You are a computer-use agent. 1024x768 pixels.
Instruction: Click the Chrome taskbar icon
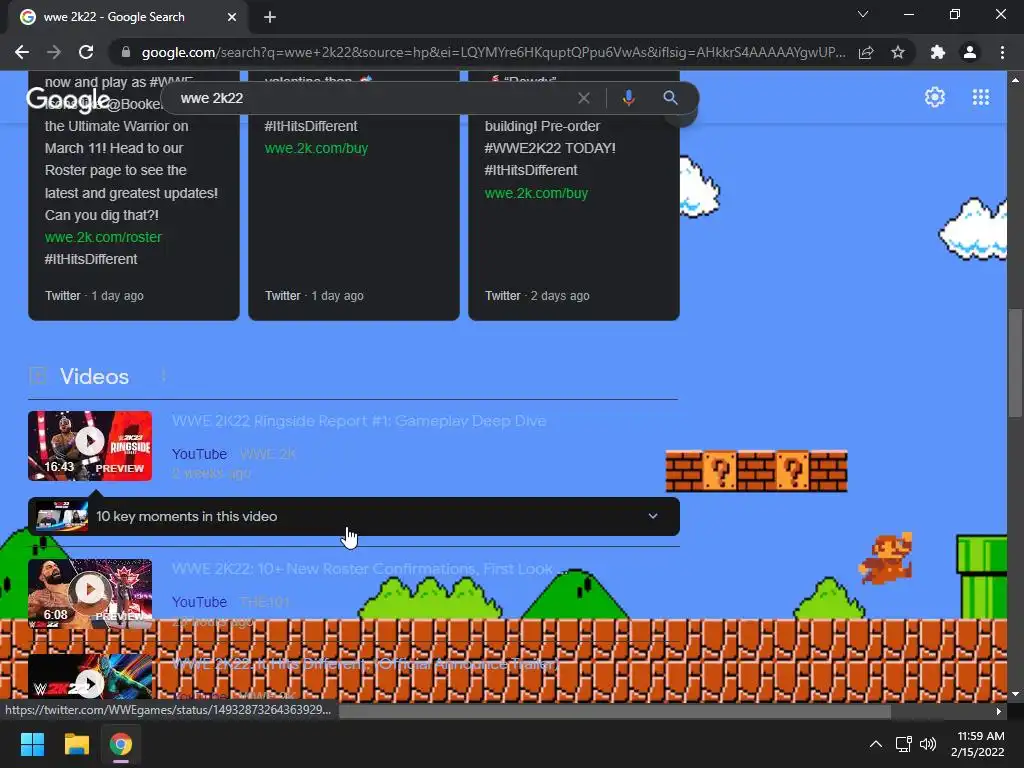pyautogui.click(x=121, y=744)
